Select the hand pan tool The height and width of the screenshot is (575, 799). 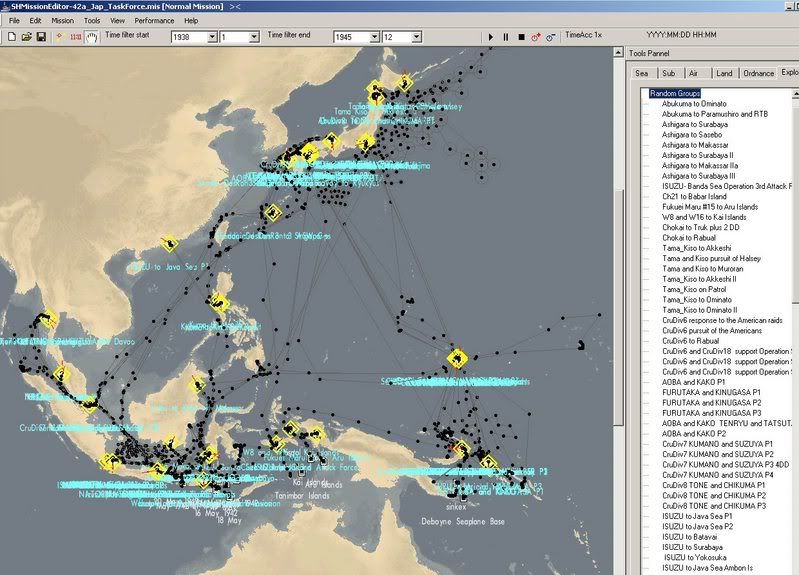click(x=91, y=37)
